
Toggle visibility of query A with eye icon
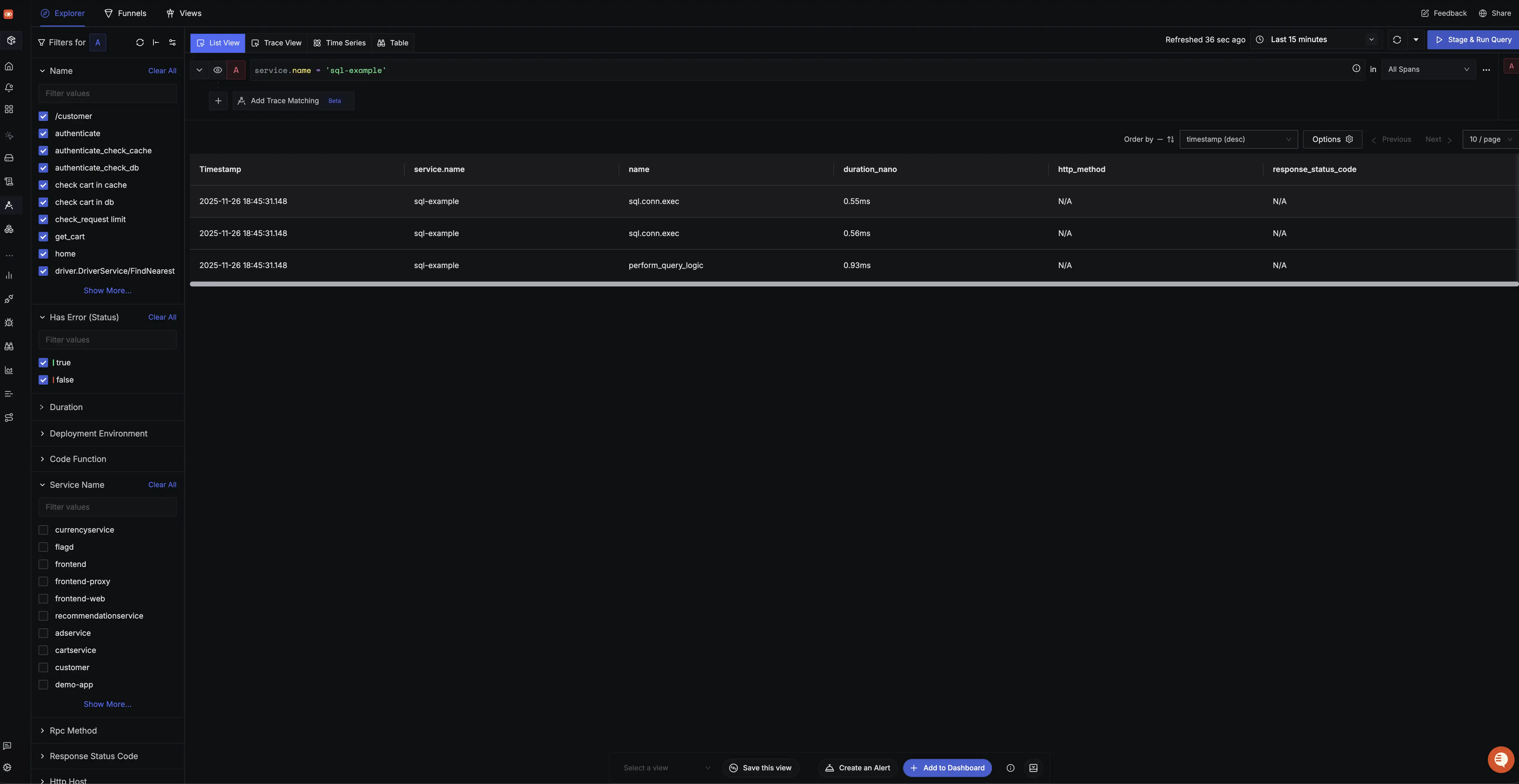point(217,70)
